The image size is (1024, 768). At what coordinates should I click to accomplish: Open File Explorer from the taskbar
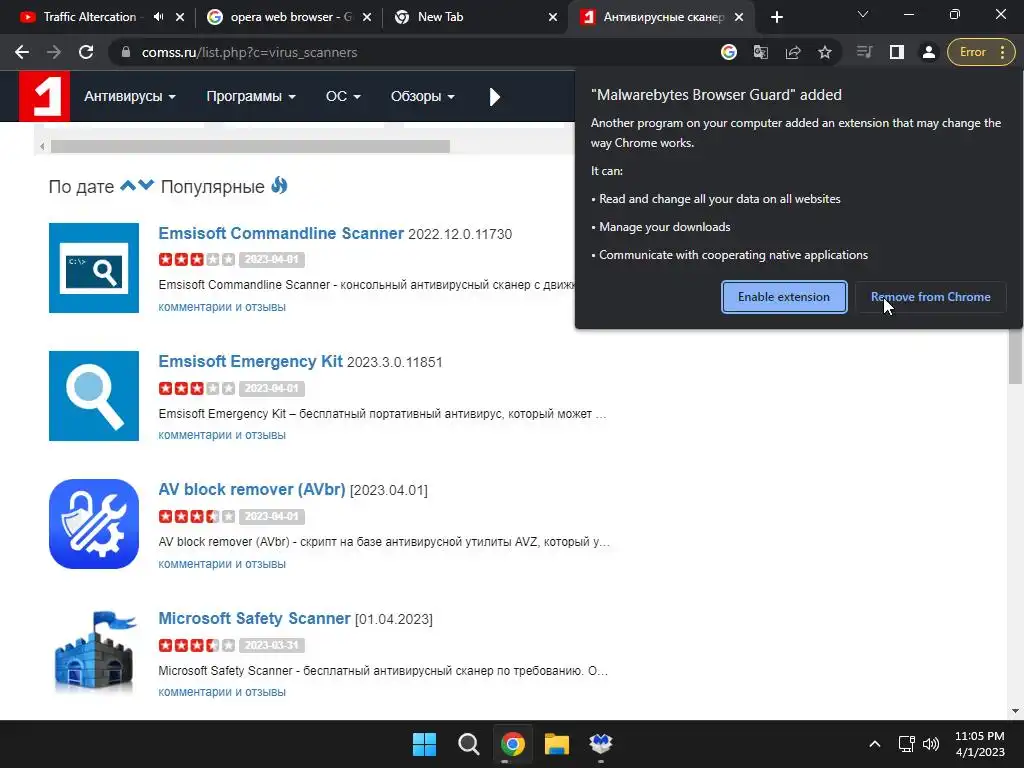coord(557,744)
